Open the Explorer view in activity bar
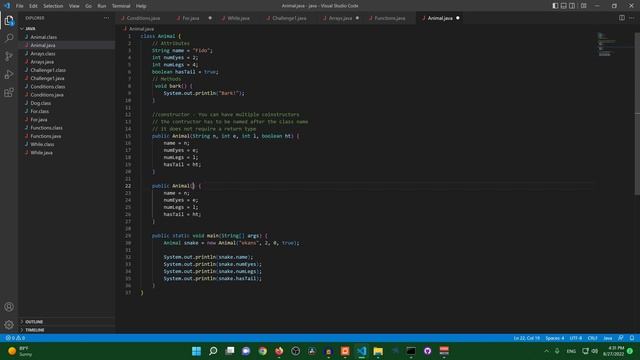 point(9,20)
